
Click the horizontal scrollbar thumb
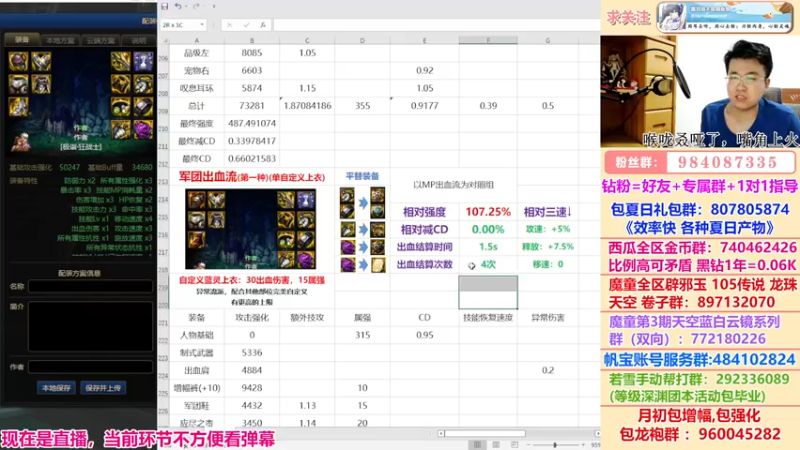pos(485,434)
